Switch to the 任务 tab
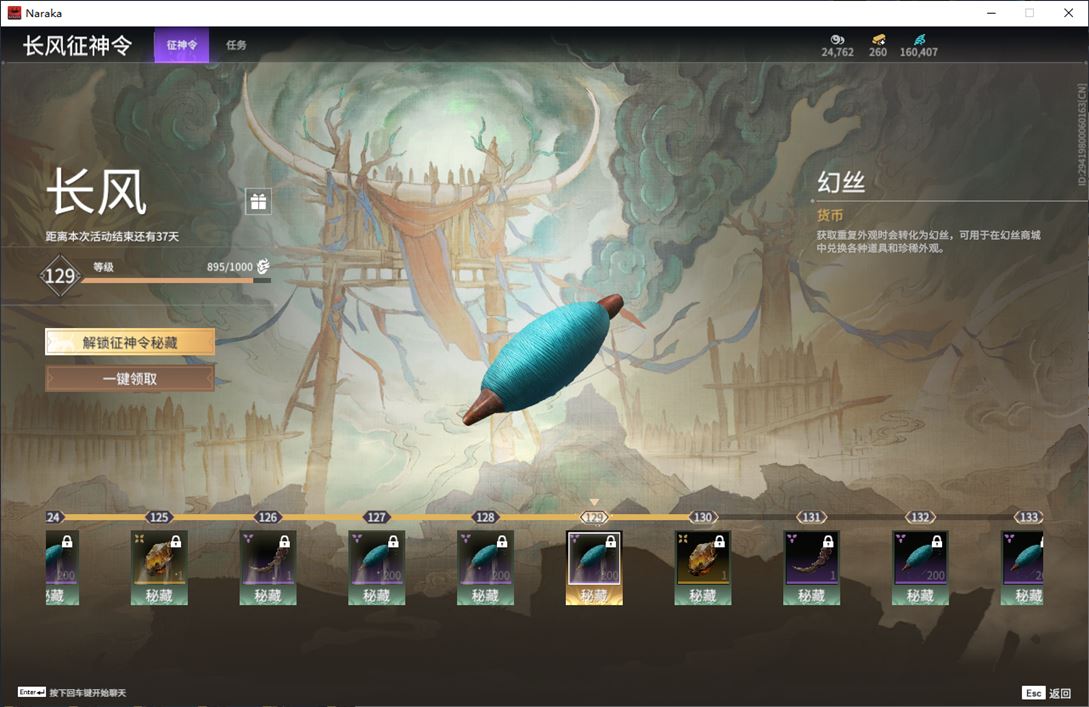 tap(236, 45)
